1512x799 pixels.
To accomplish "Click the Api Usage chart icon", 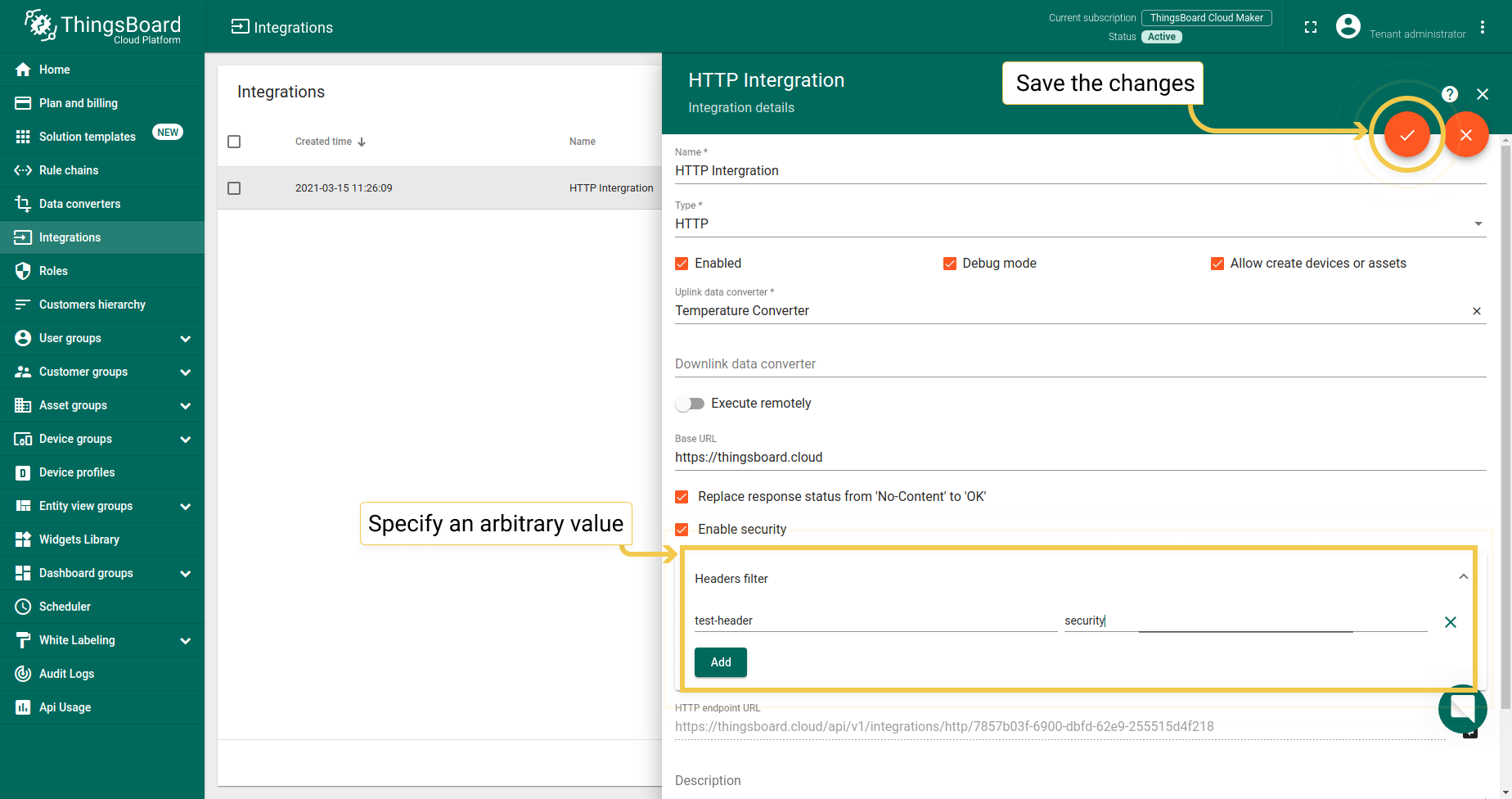I will click(x=23, y=707).
